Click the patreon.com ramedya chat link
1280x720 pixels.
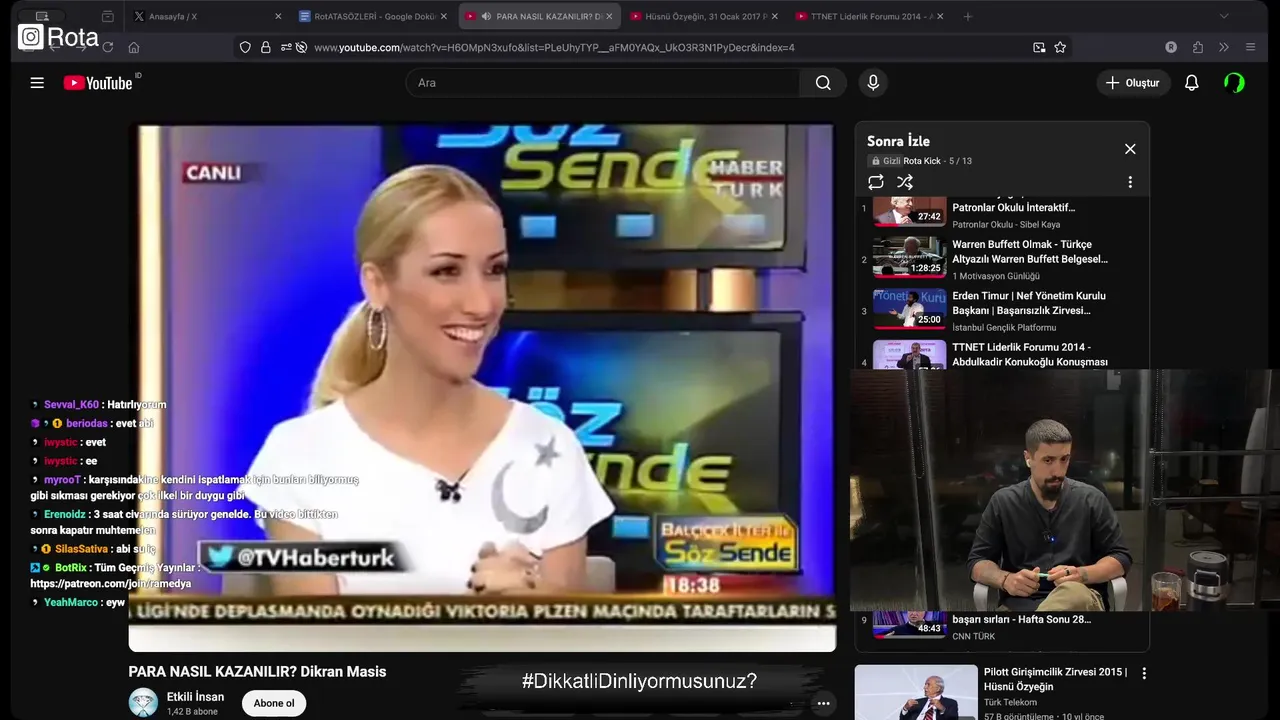click(x=110, y=584)
